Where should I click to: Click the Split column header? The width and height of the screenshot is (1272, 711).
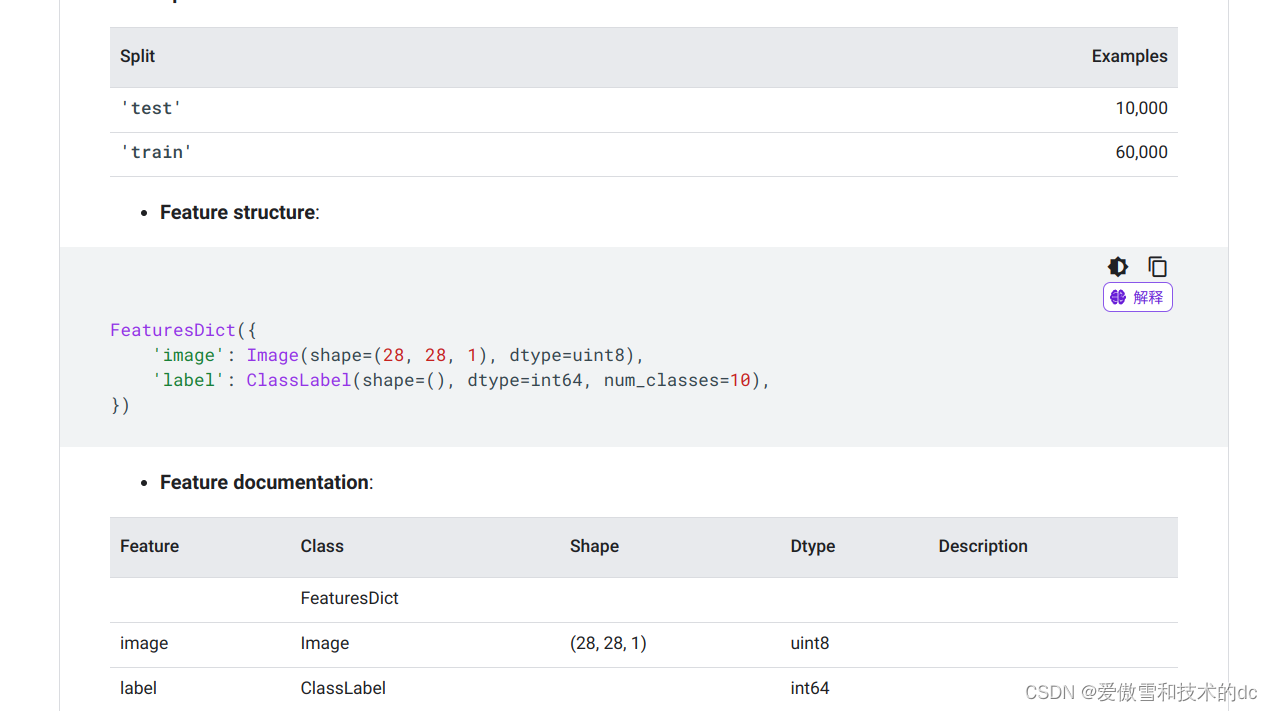point(137,56)
